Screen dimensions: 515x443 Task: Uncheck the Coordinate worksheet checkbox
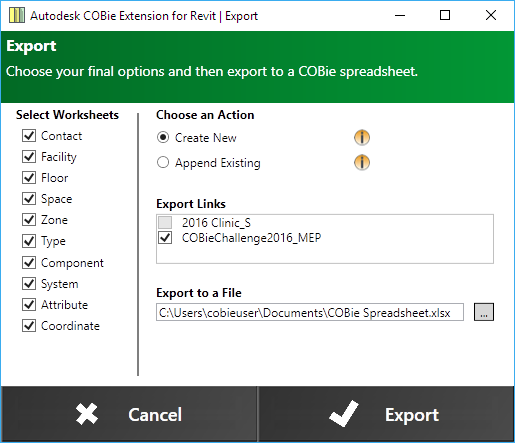pos(29,326)
